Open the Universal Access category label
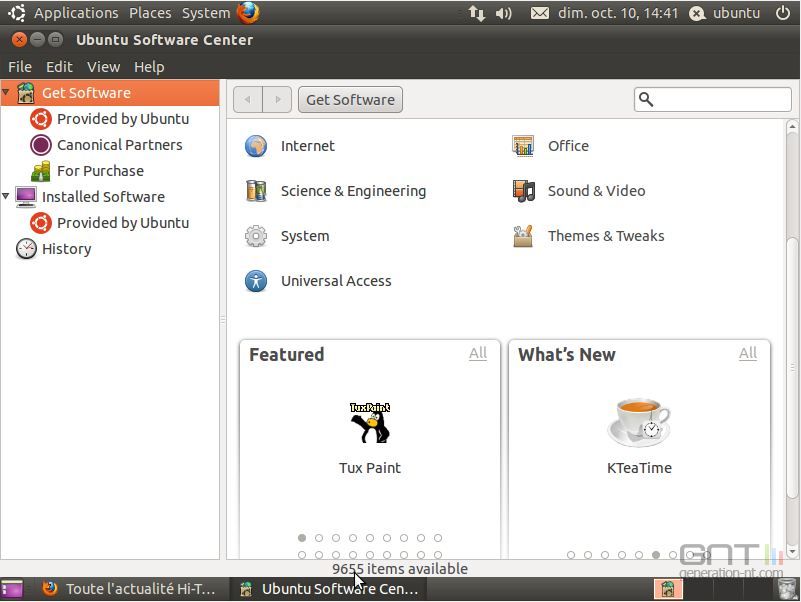This screenshot has width=801, height=602. [336, 281]
